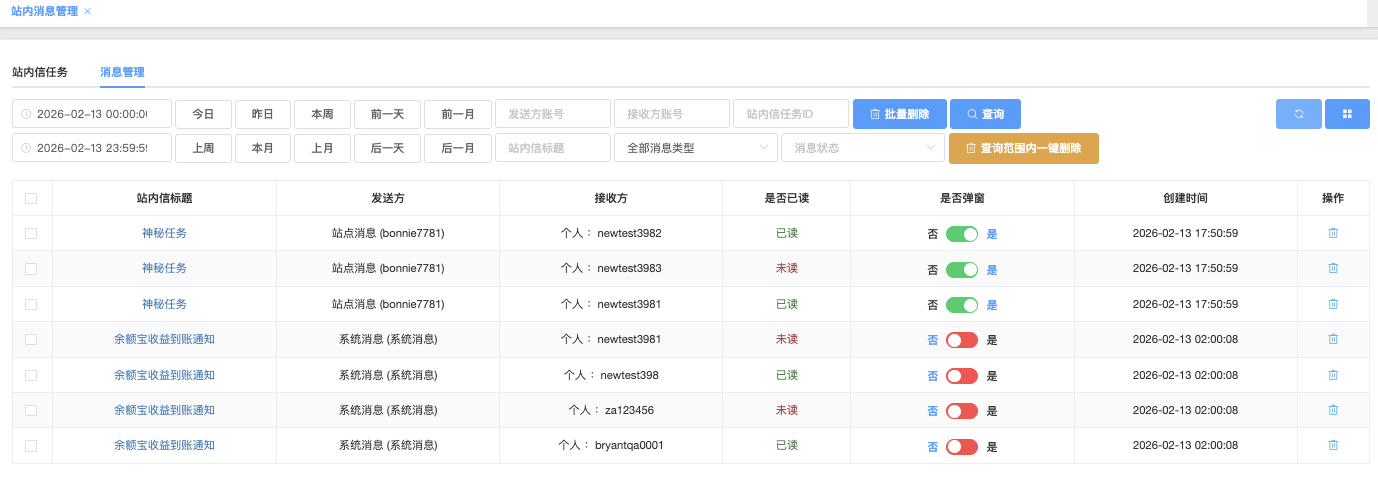Screen dimensions: 1378x477
Task: Open the grid column settings button
Action: (1347, 114)
